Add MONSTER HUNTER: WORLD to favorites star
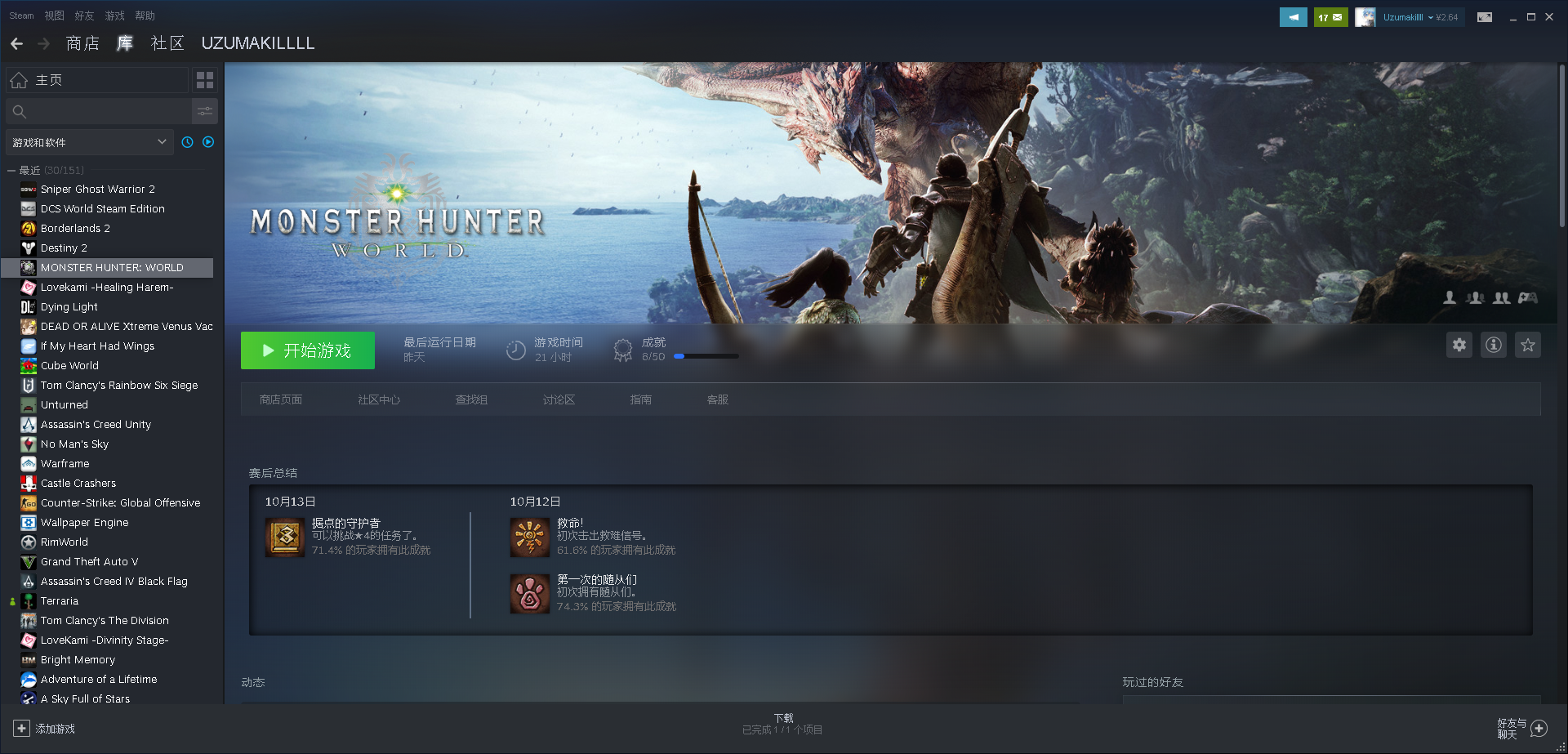 tap(1528, 345)
